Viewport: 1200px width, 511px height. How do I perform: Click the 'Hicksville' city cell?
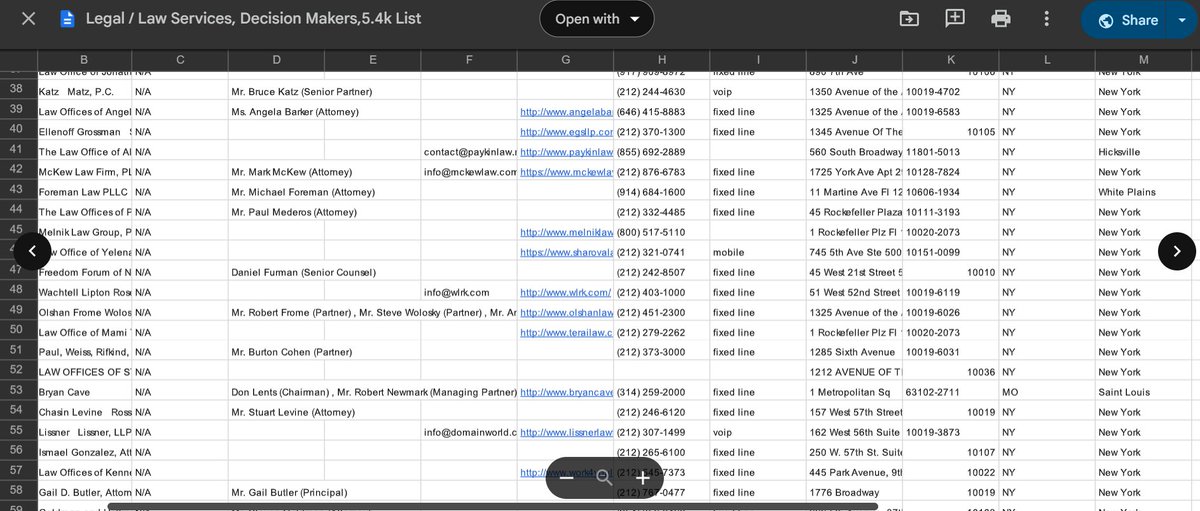(x=1143, y=152)
